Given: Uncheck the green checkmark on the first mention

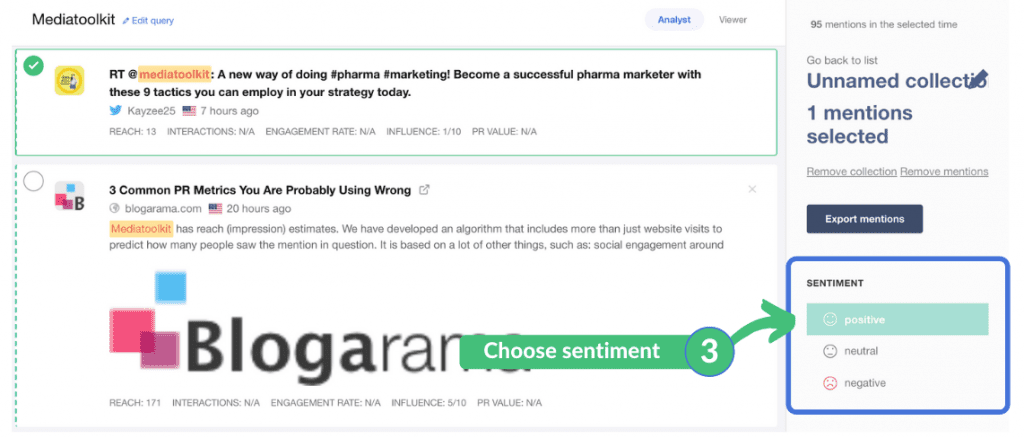Looking at the screenshot, I should tap(34, 65).
